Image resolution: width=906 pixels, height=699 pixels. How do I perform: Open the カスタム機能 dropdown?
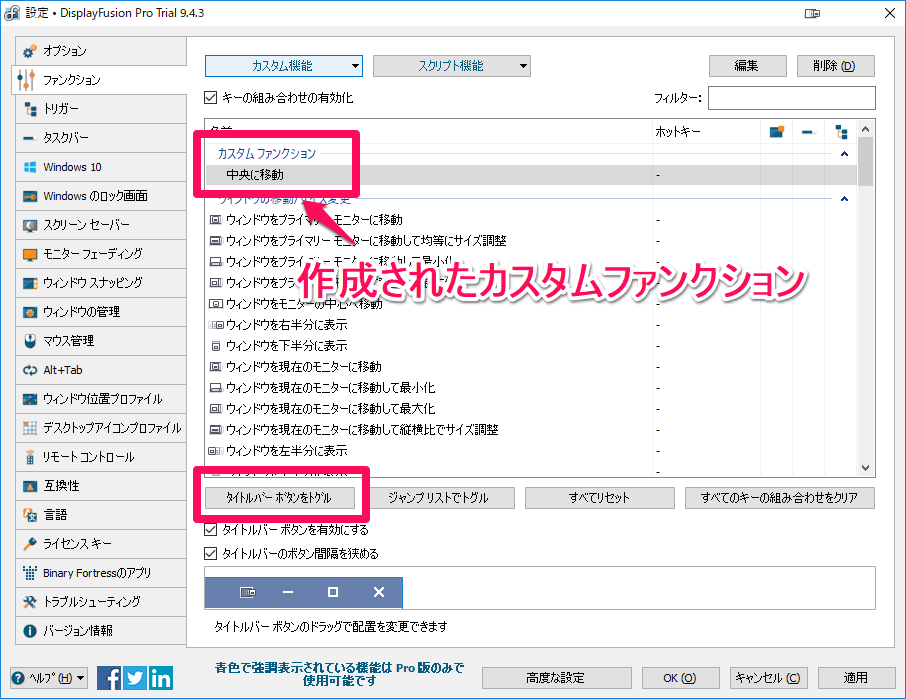284,66
